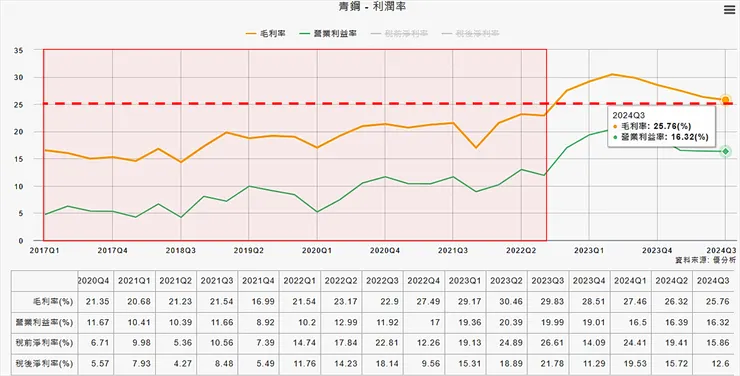
Task: Select the 毛利率(%) table row header
Action: (x=44, y=301)
